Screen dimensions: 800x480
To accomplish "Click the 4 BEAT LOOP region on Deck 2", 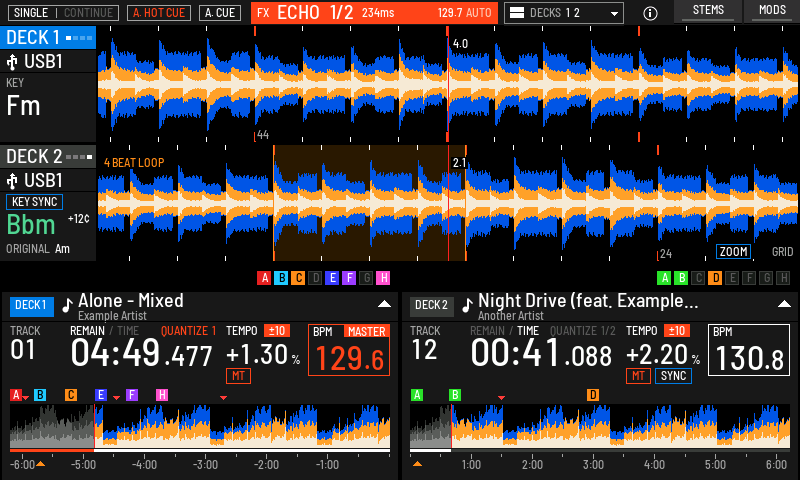I will coord(369,203).
